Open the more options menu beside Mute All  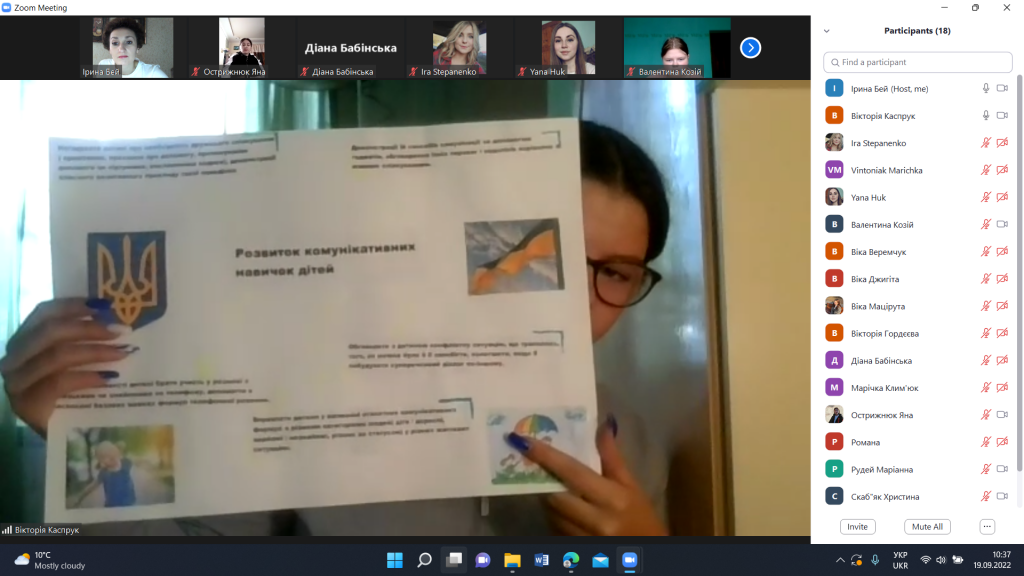click(x=987, y=526)
